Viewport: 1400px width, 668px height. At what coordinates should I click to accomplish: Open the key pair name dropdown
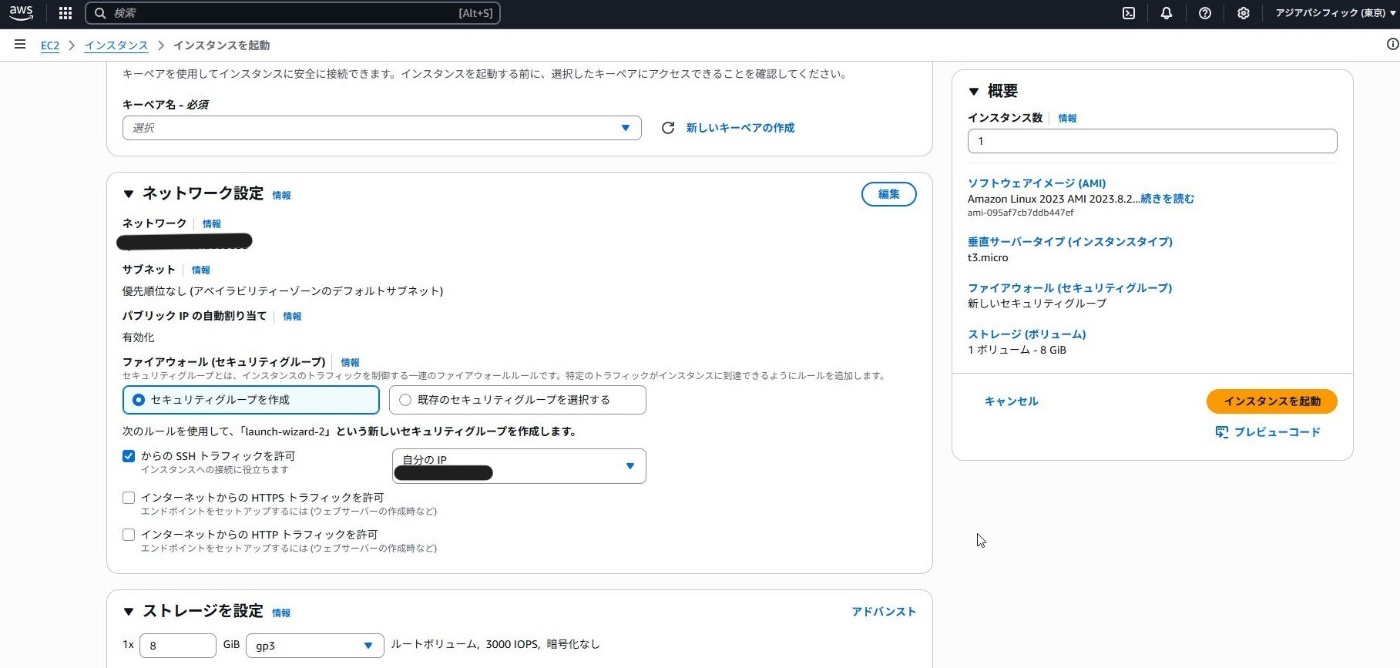point(382,128)
